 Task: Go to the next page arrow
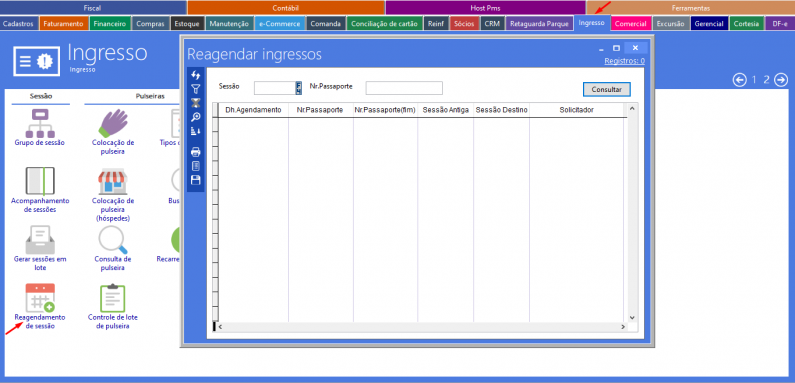click(781, 80)
